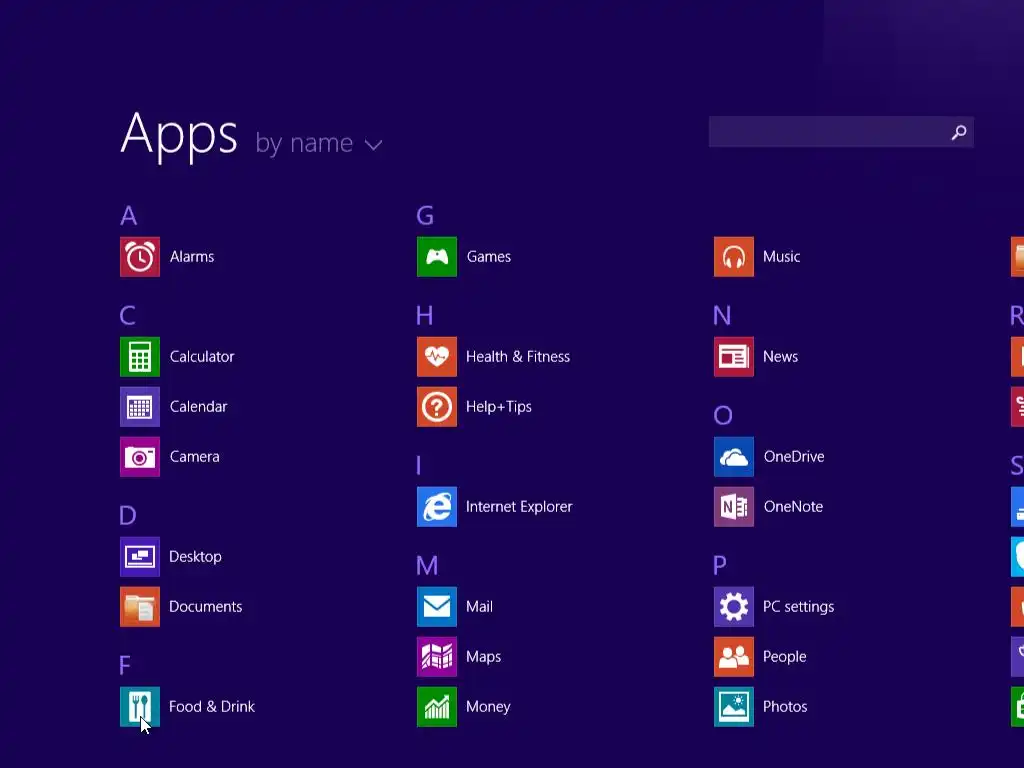Click the 'Calculator' label text

coord(202,357)
